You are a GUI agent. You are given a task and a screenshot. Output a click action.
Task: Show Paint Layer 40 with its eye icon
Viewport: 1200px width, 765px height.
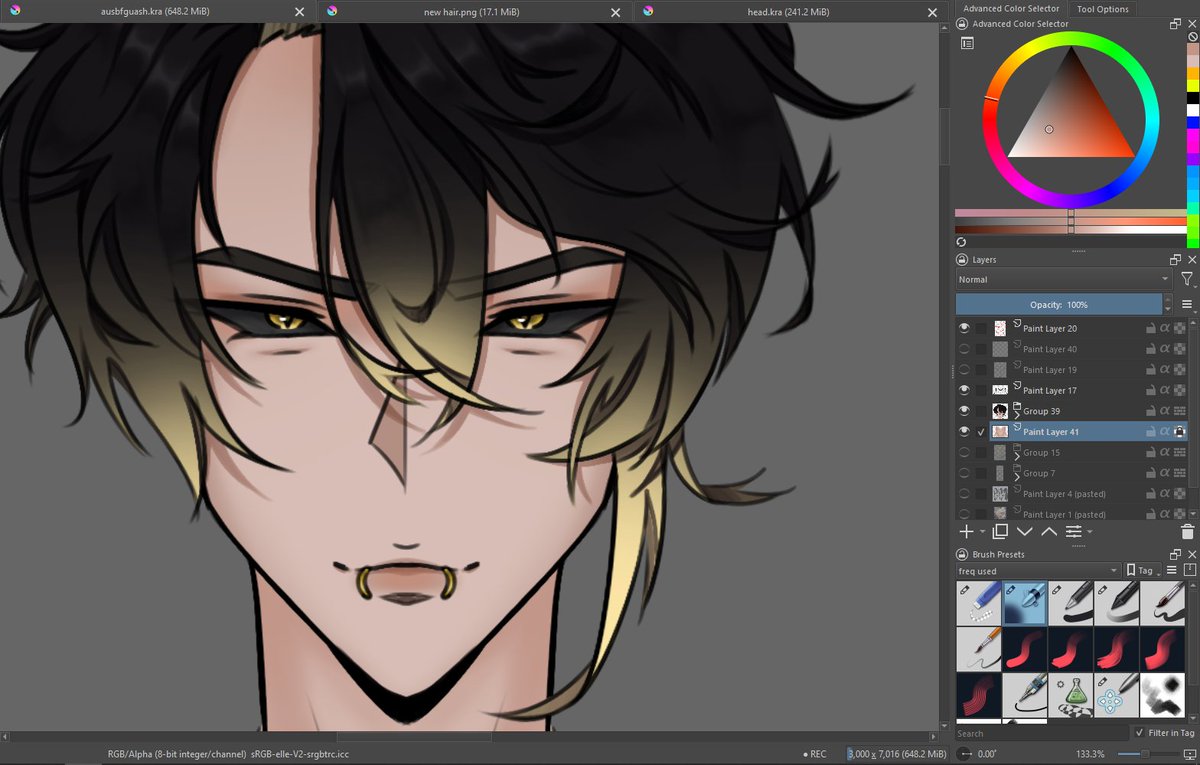click(x=964, y=349)
